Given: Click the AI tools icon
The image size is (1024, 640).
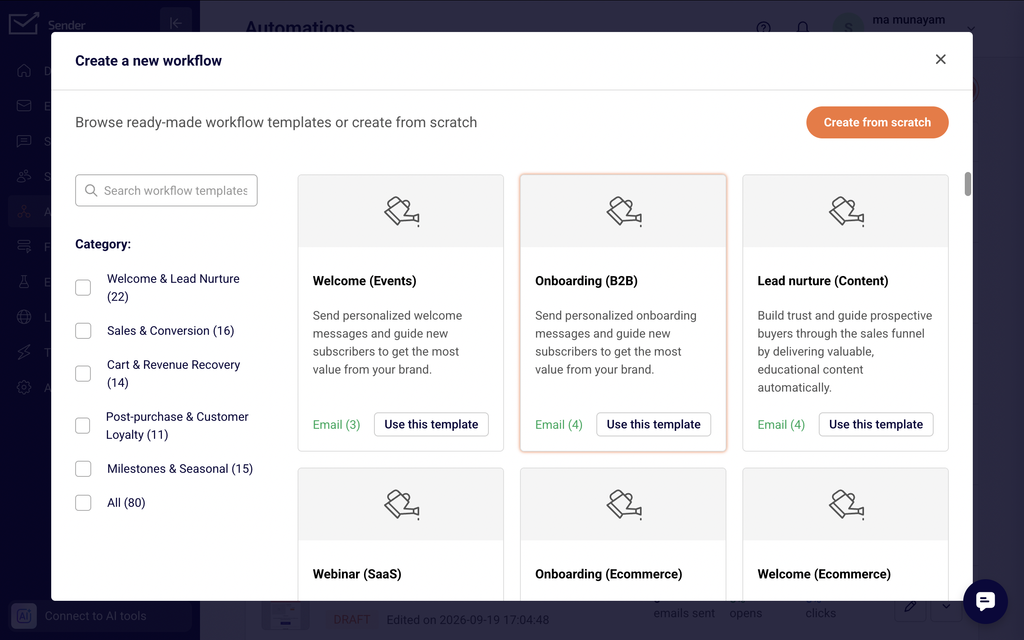Looking at the screenshot, I should coord(24,616).
